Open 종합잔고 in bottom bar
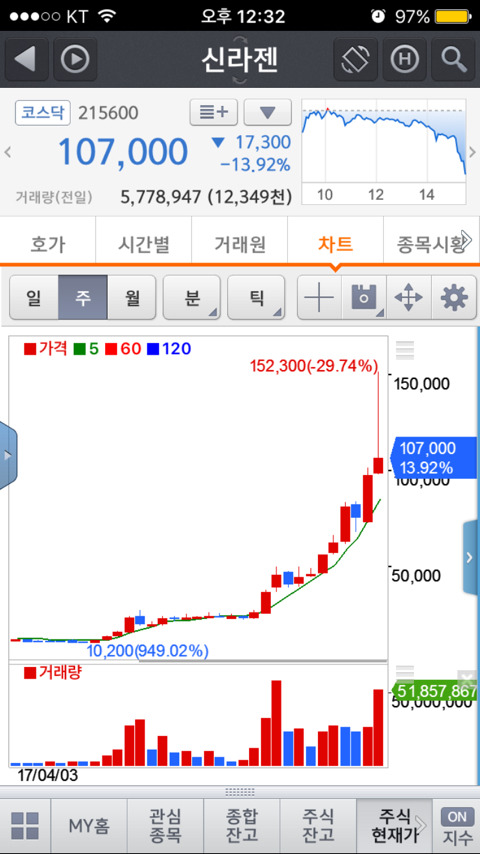This screenshot has width=480, height=854. (x=241, y=826)
